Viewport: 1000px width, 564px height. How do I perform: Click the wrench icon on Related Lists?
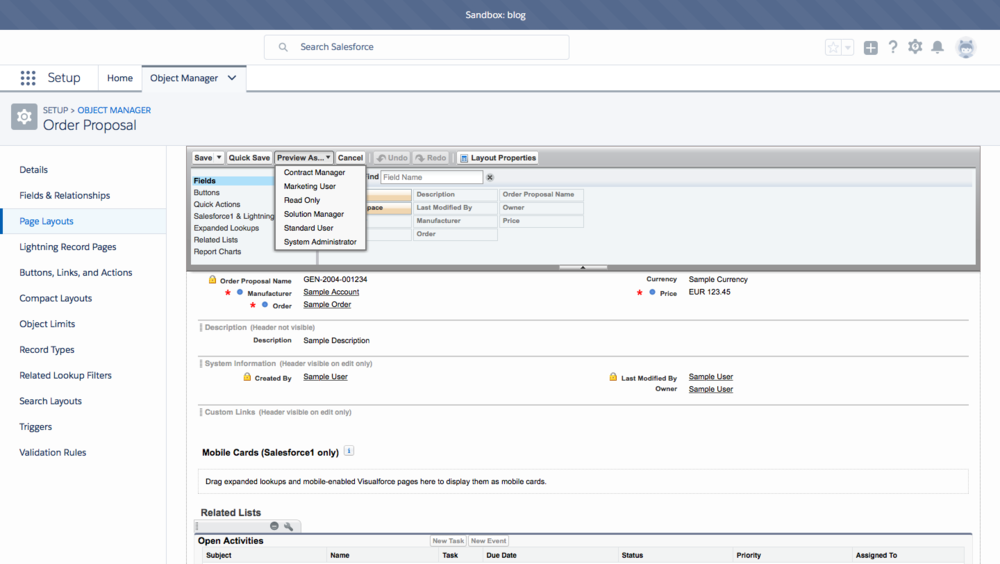(x=289, y=526)
